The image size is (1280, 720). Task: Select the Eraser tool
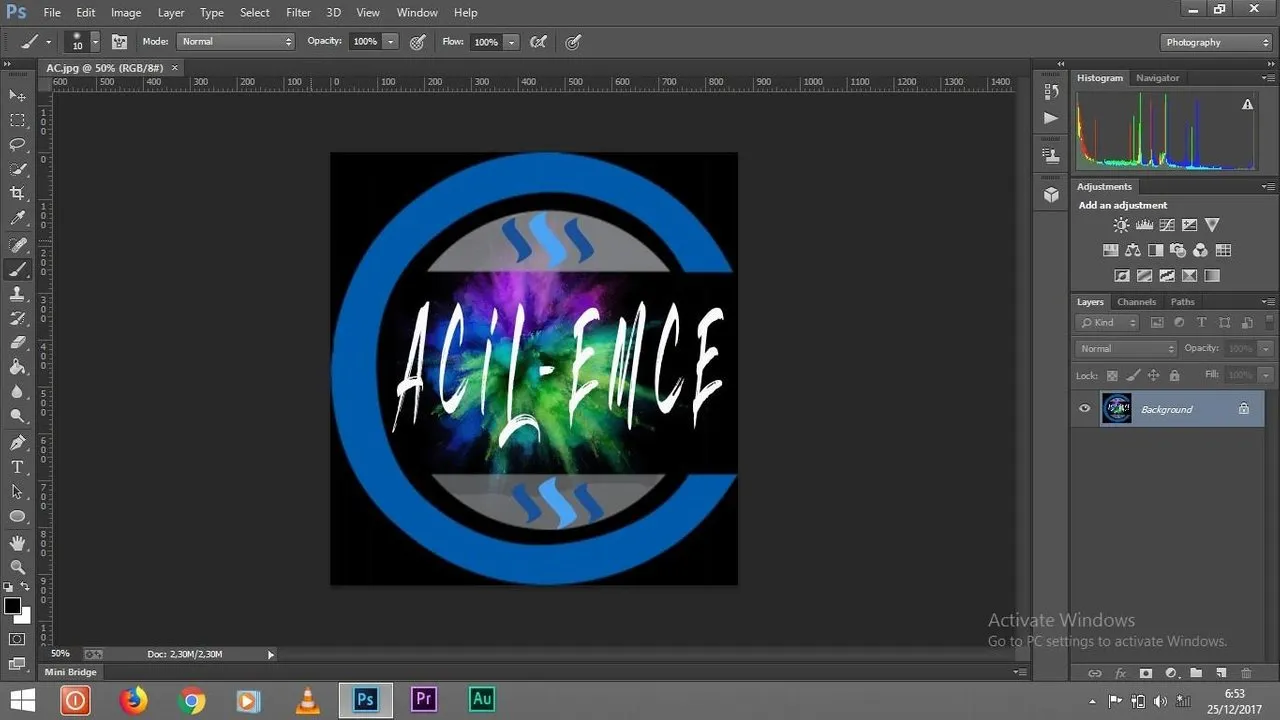(x=17, y=343)
